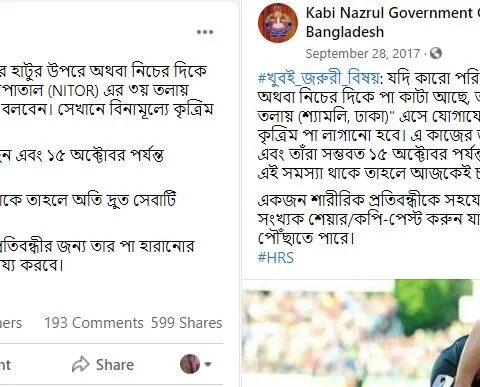View the 599 Shares list
Viewport: 480px width, 387px height.
[186, 323]
